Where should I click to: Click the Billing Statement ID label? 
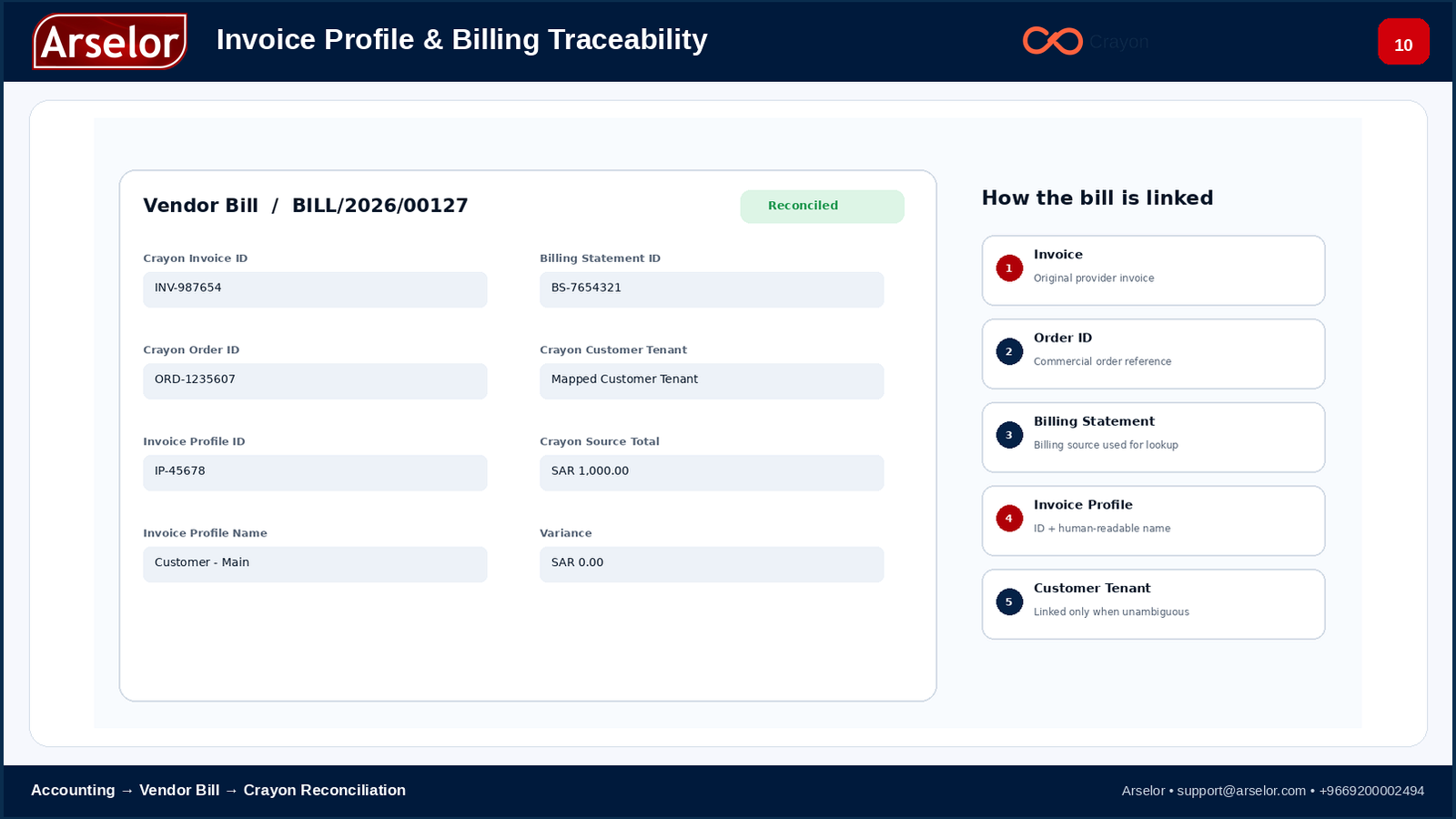600,258
